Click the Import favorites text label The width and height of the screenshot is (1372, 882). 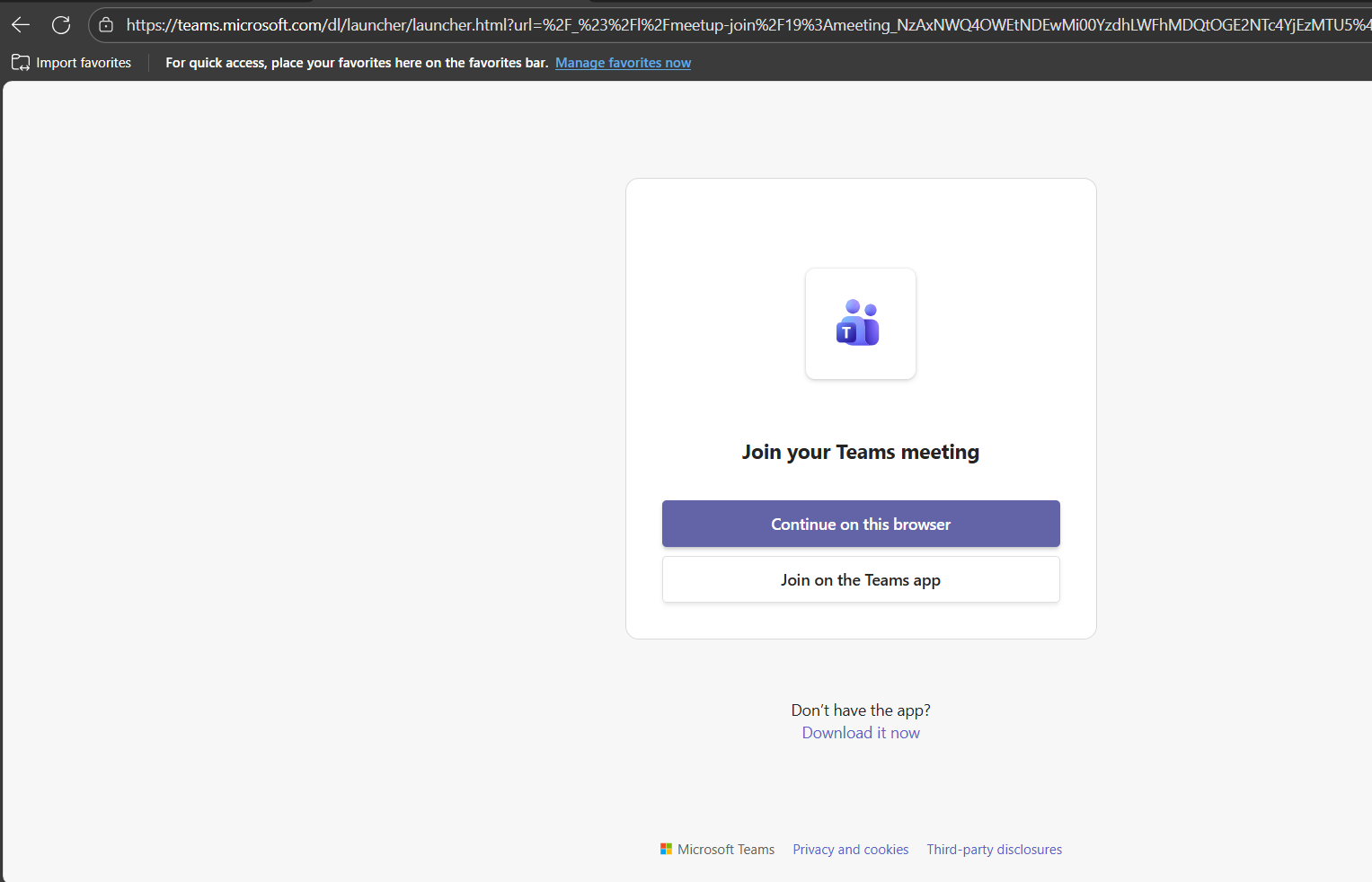[x=84, y=63]
